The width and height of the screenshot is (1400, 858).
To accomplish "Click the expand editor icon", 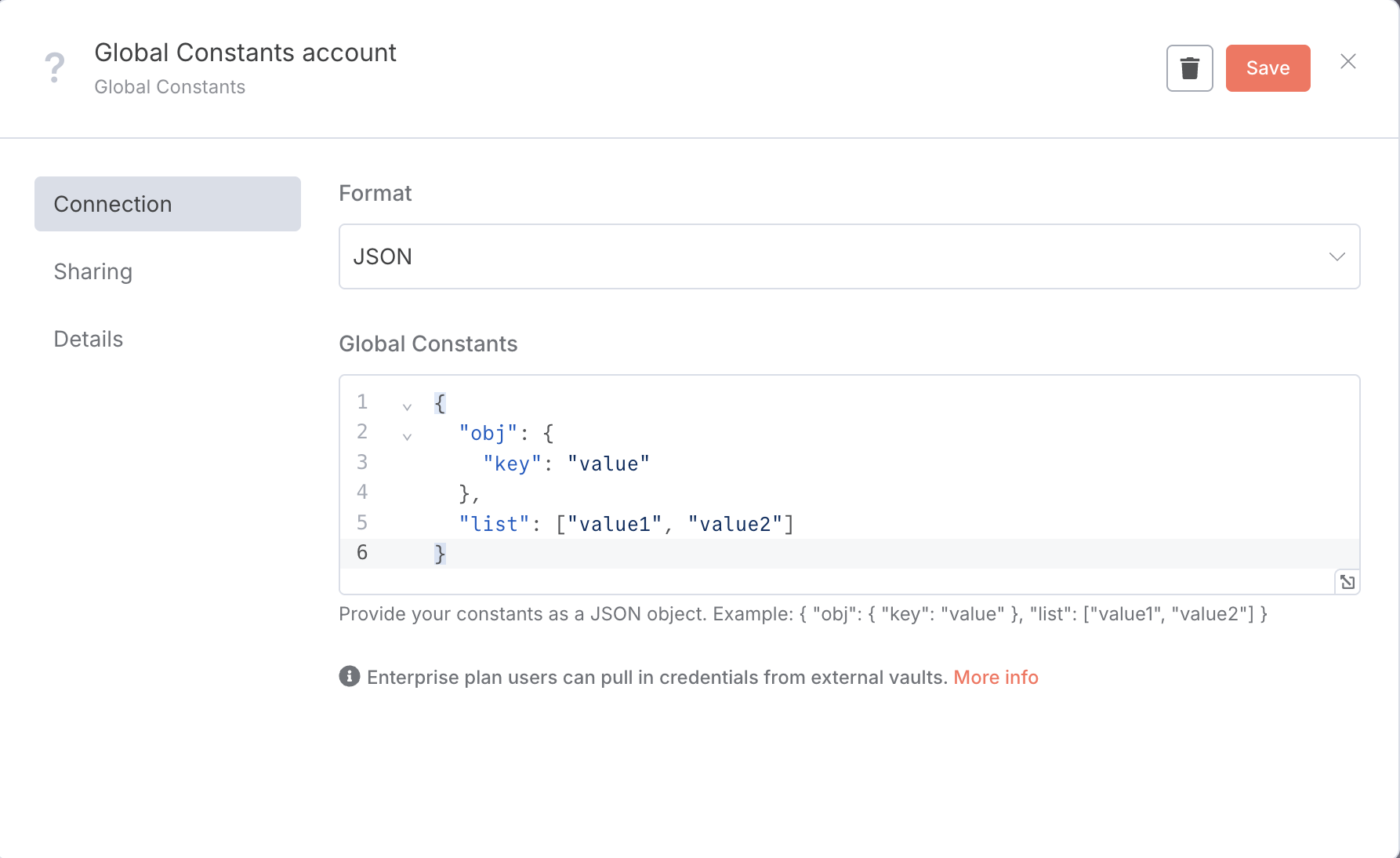I will [1347, 582].
